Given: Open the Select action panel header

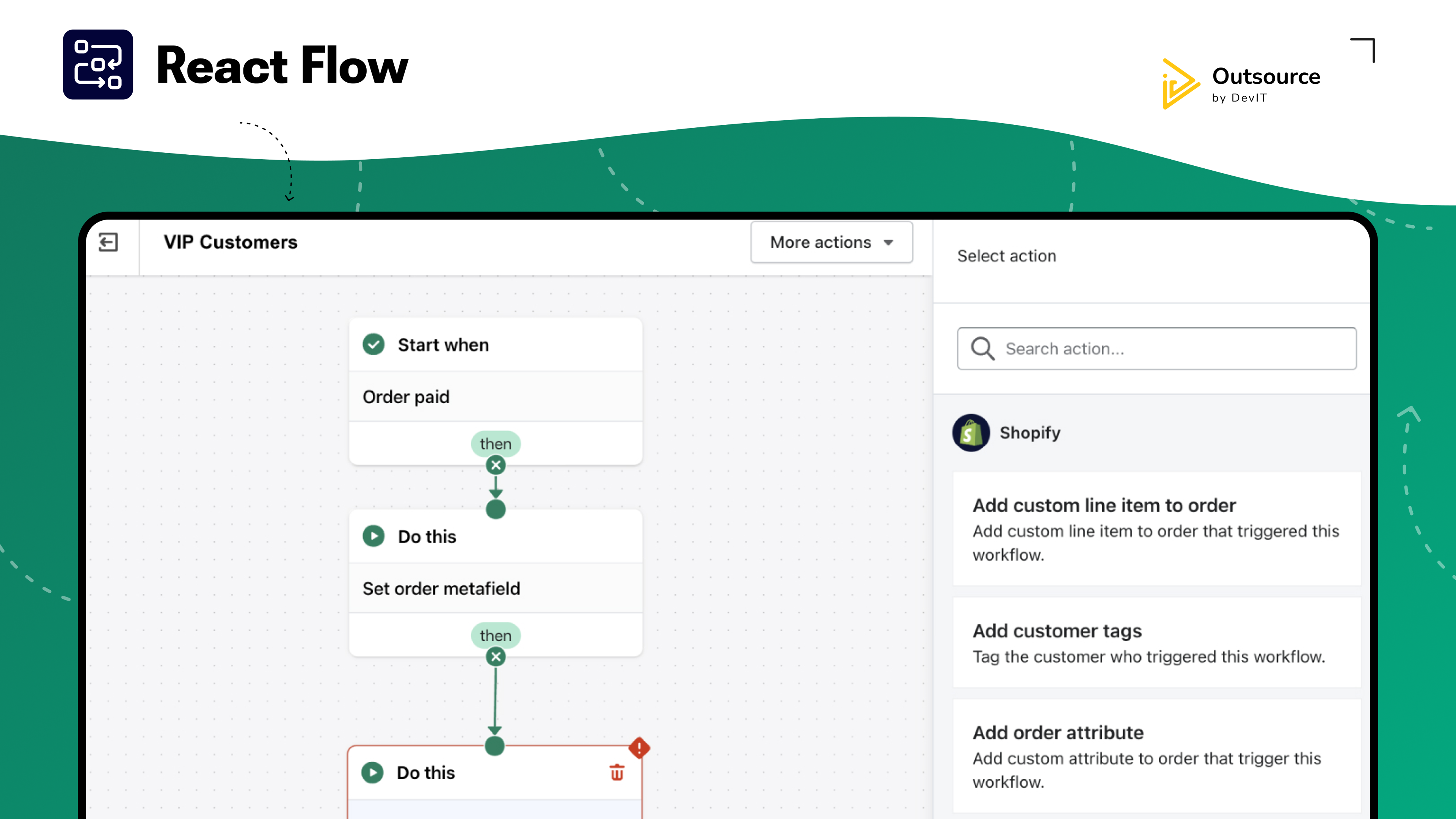Looking at the screenshot, I should point(1007,256).
